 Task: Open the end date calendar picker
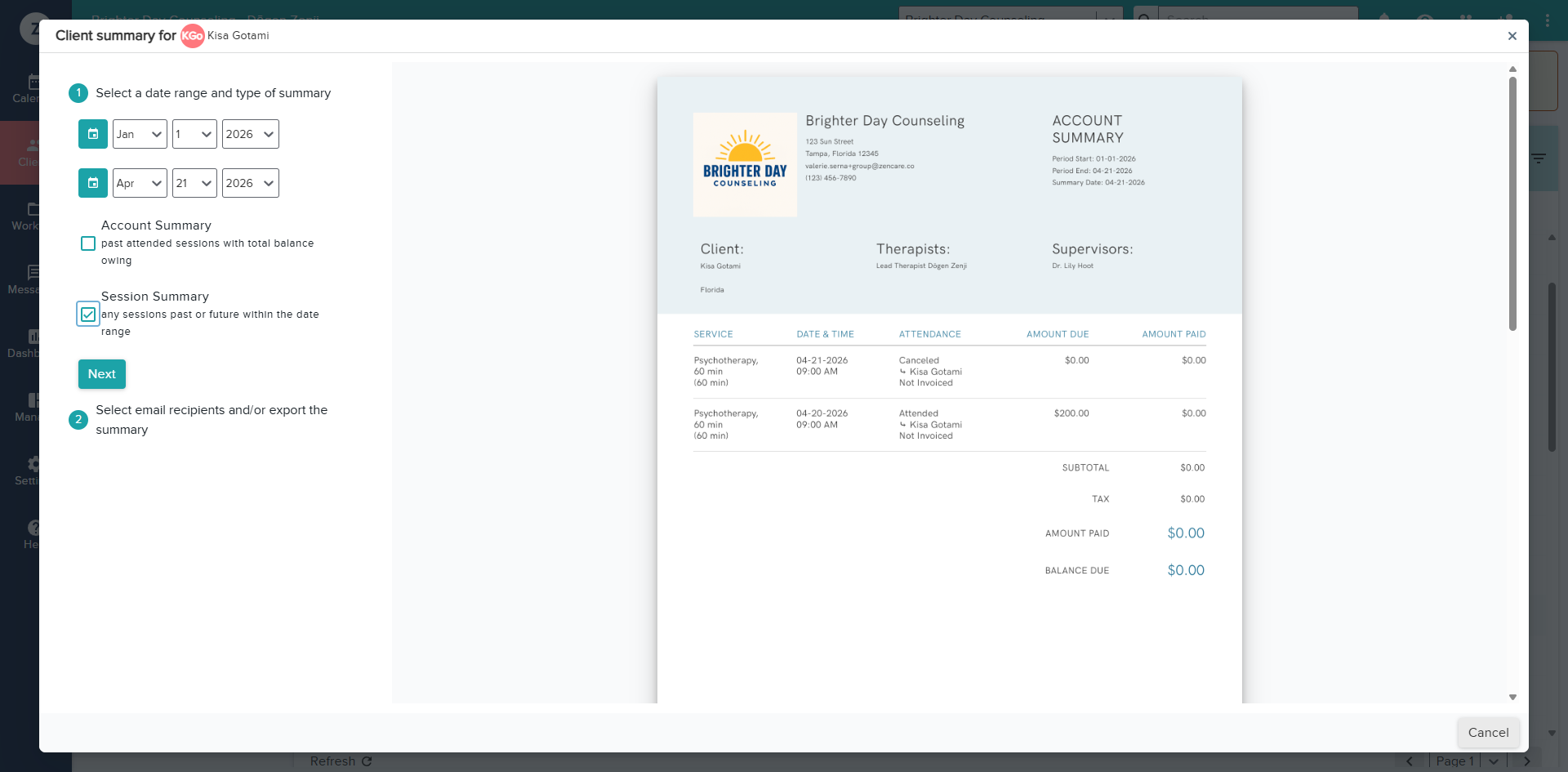(x=93, y=183)
